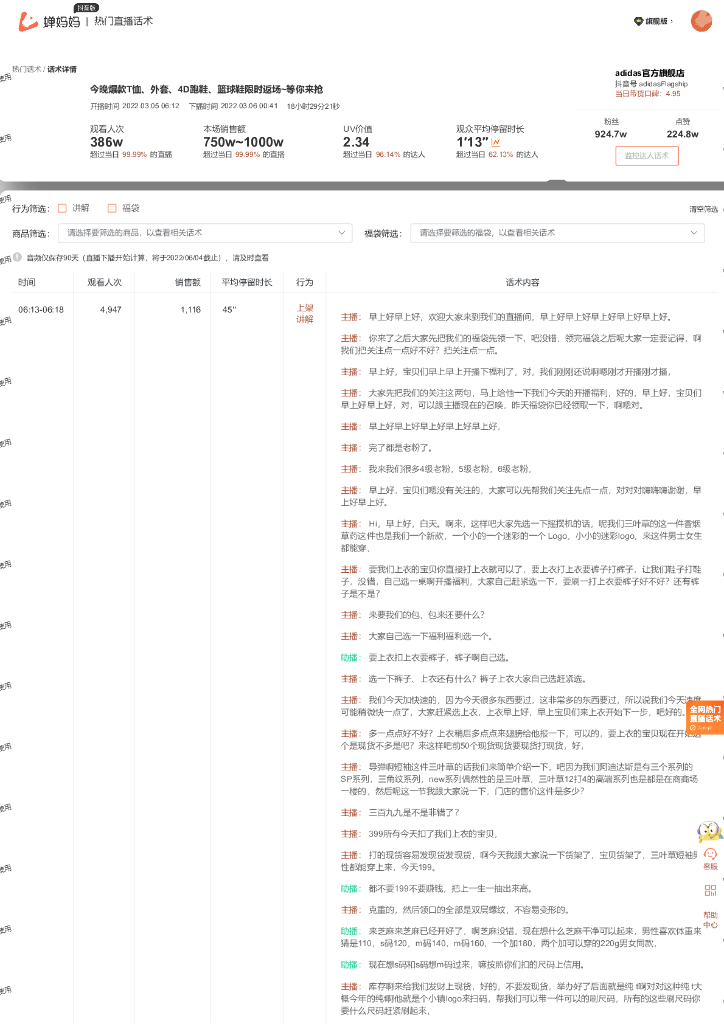Click the mascot robot assistant icon
Screen dimensions: 724x1024
coord(709,831)
